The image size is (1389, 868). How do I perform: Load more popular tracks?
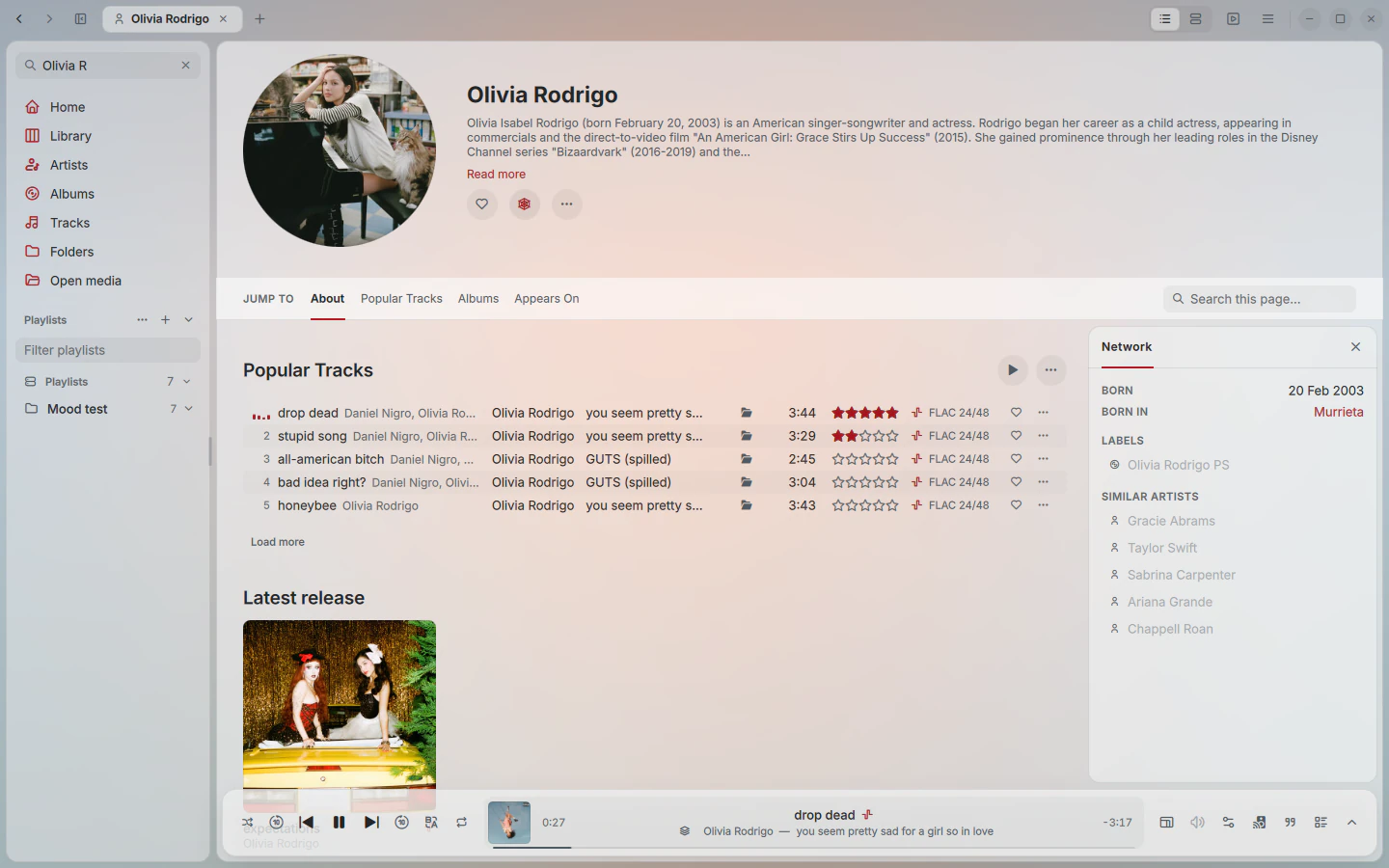point(278,542)
